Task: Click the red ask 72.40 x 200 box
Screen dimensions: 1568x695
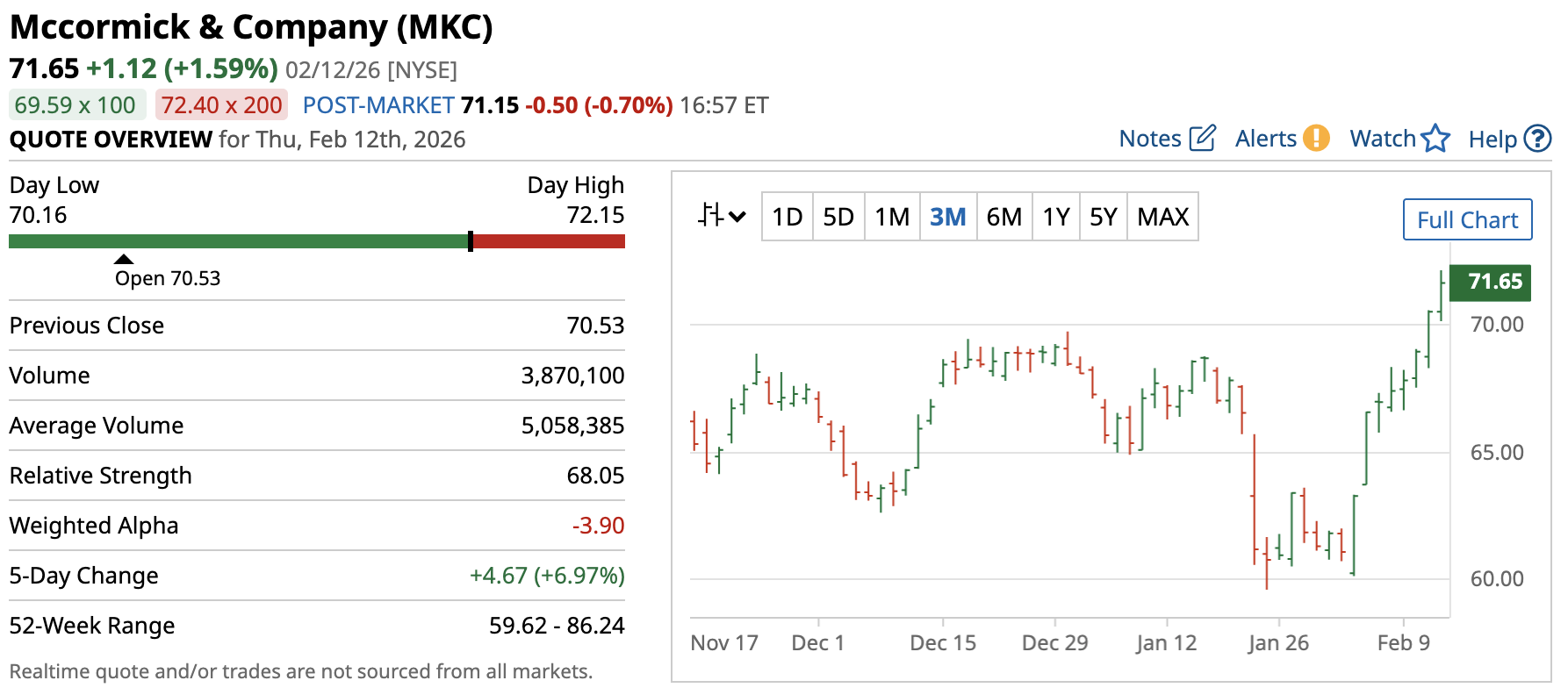Action: 221,105
